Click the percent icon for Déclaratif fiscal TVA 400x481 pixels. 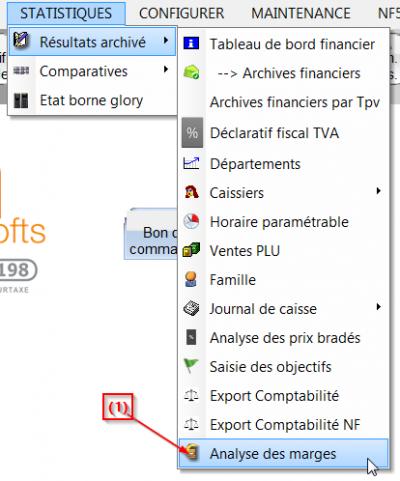[192, 133]
